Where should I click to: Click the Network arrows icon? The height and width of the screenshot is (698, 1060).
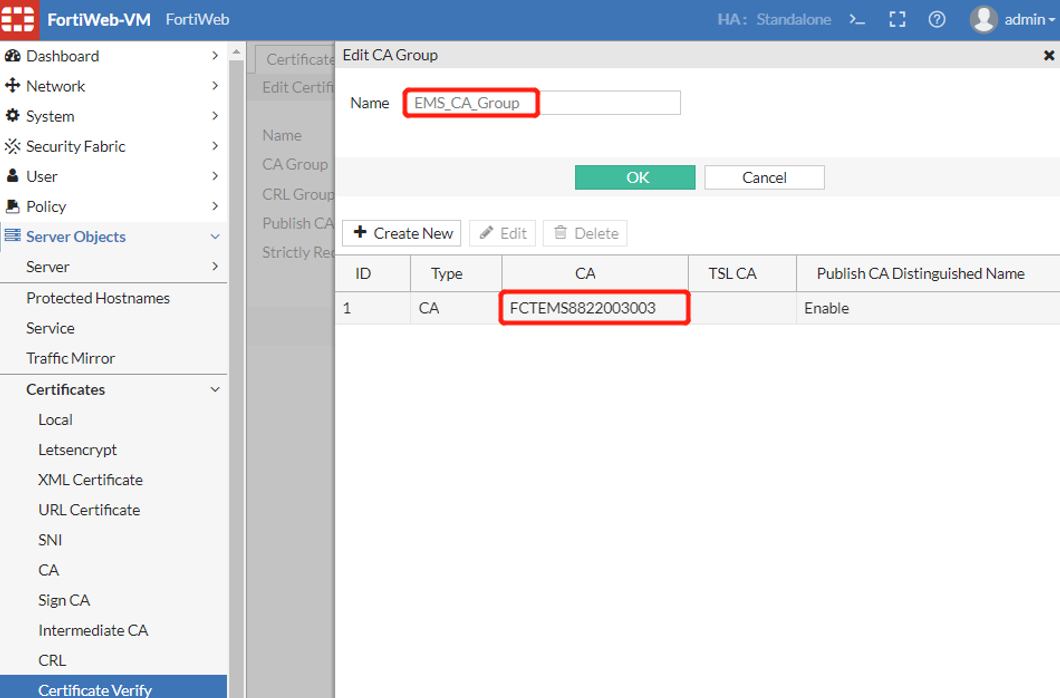[12, 86]
